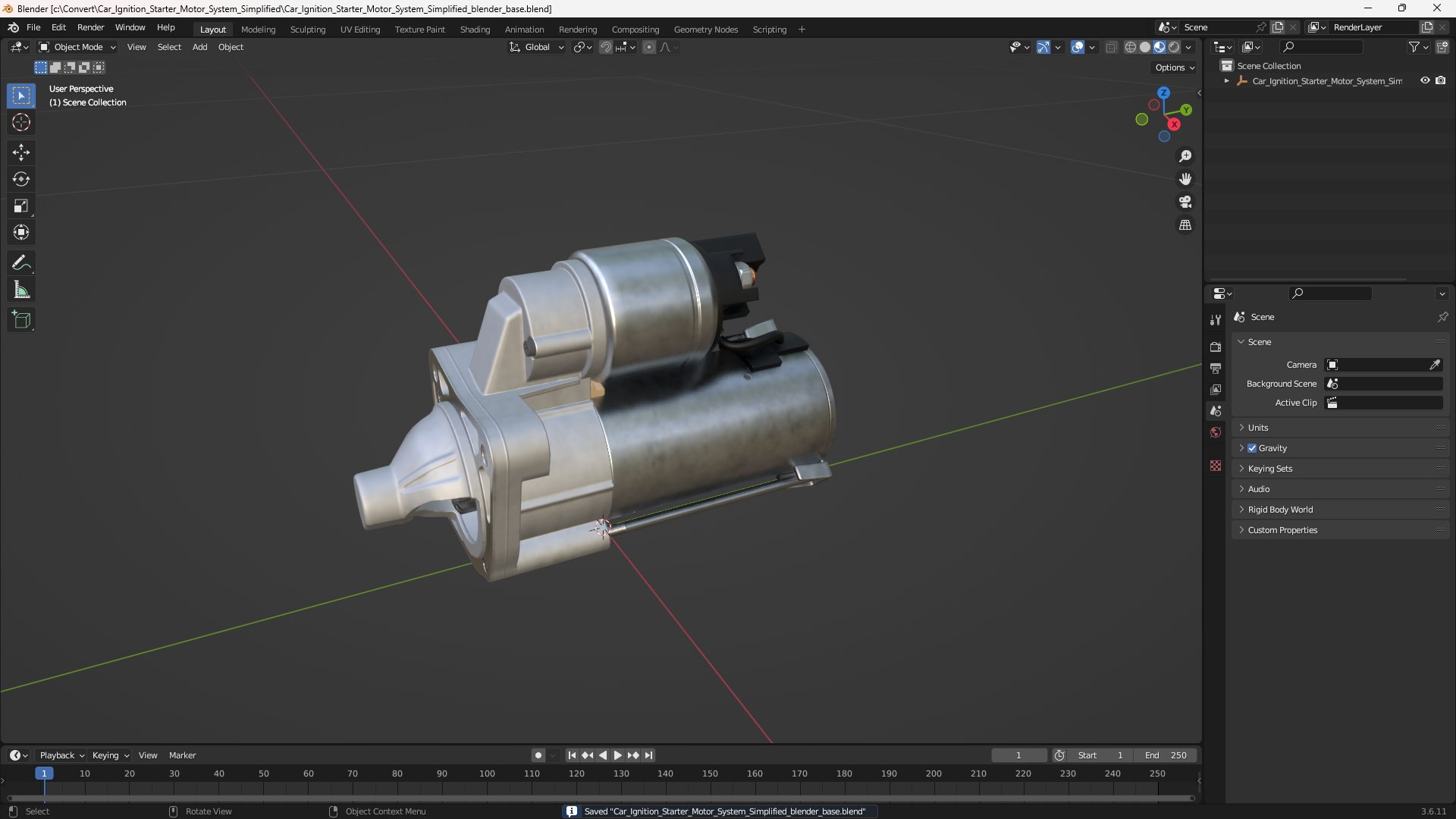
Task: Open the Render menu
Action: [x=90, y=27]
